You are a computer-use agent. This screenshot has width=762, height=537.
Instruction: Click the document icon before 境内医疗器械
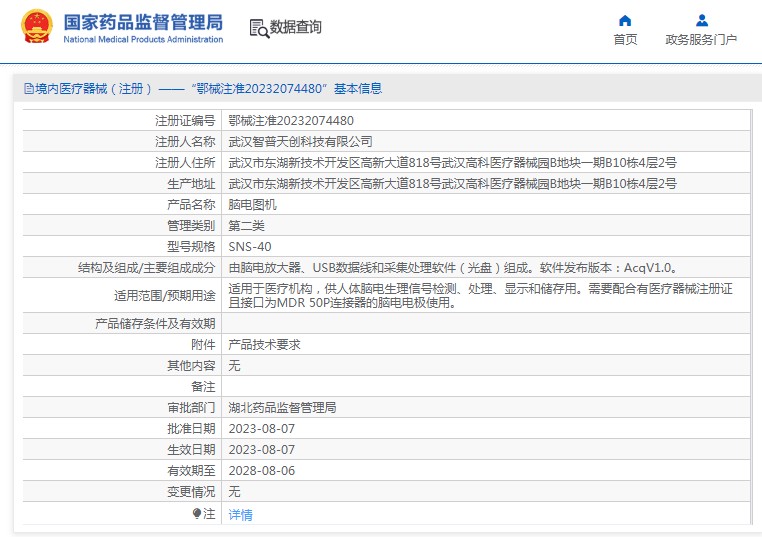[x=29, y=88]
